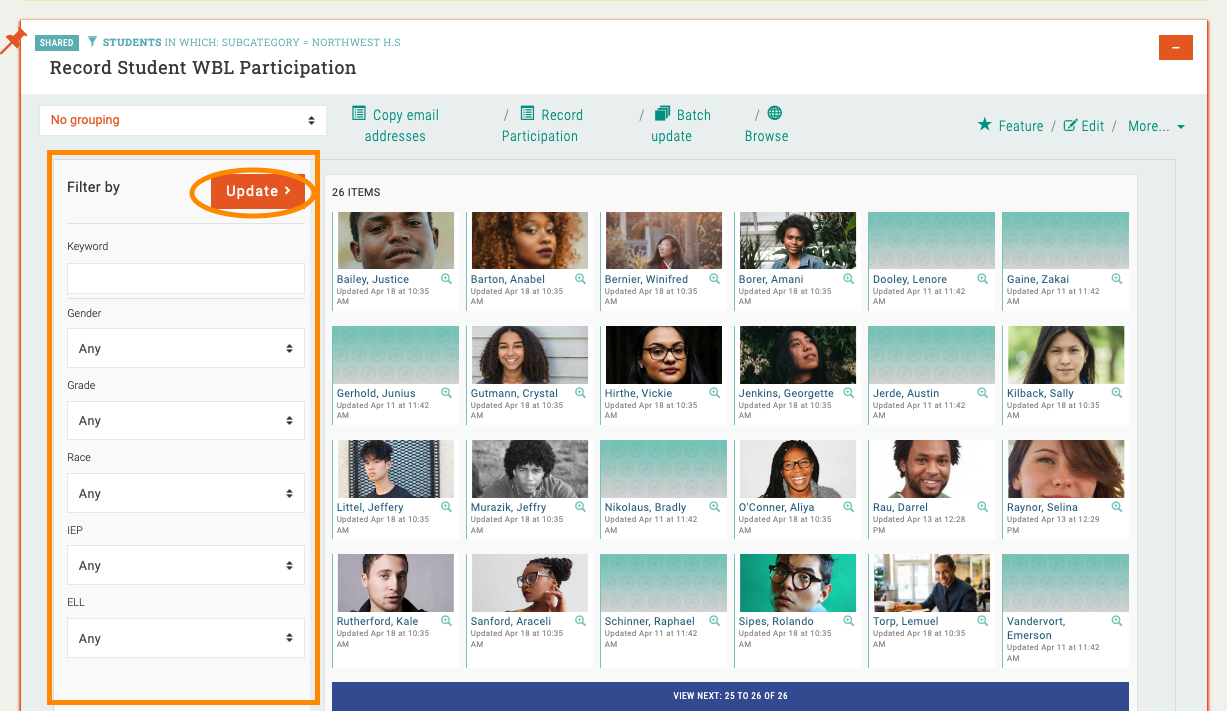Viewport: 1227px width, 711px height.
Task: Click the View Next 25 to 26 bar
Action: 730,696
